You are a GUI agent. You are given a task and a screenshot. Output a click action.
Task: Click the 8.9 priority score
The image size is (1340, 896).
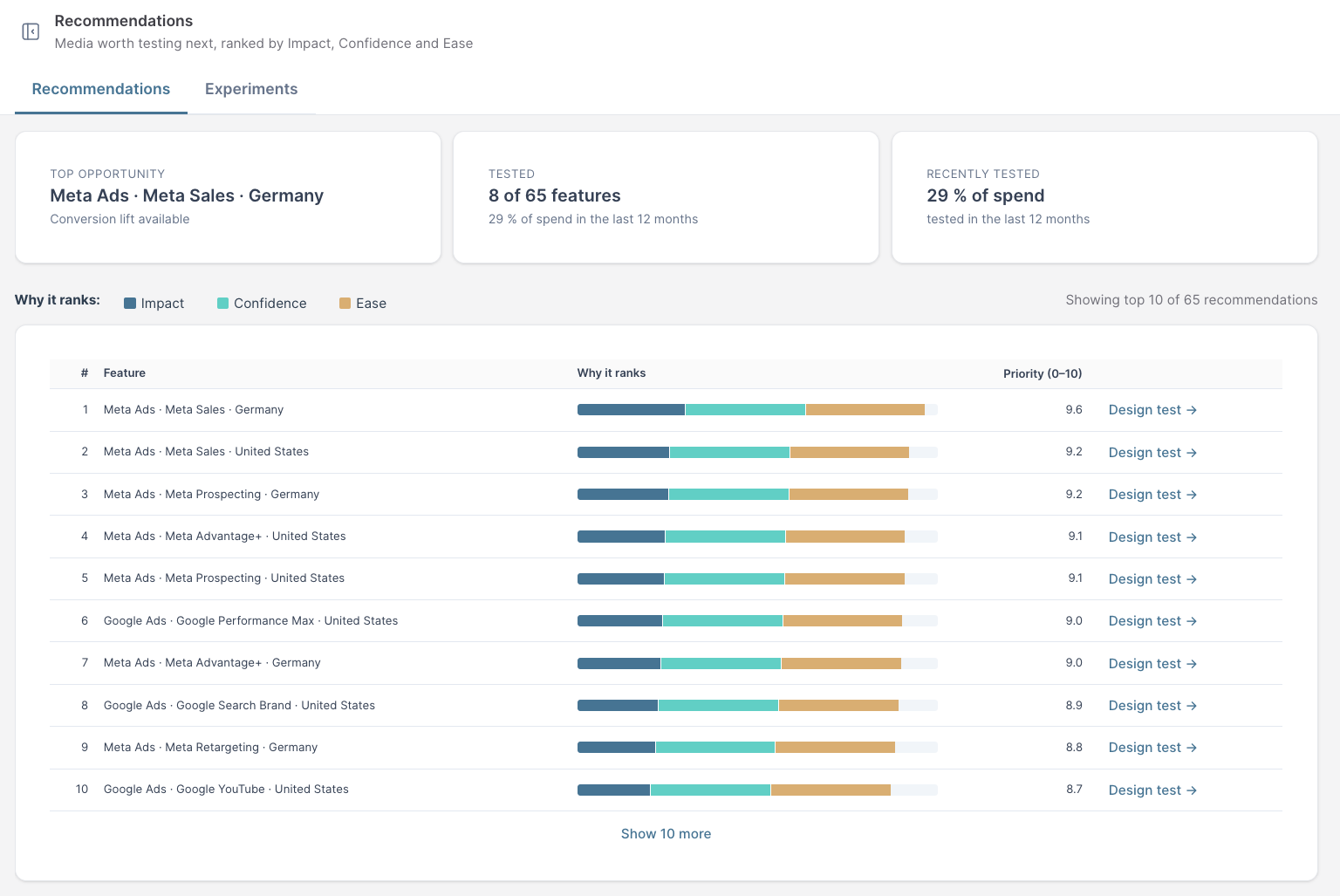click(x=1074, y=705)
